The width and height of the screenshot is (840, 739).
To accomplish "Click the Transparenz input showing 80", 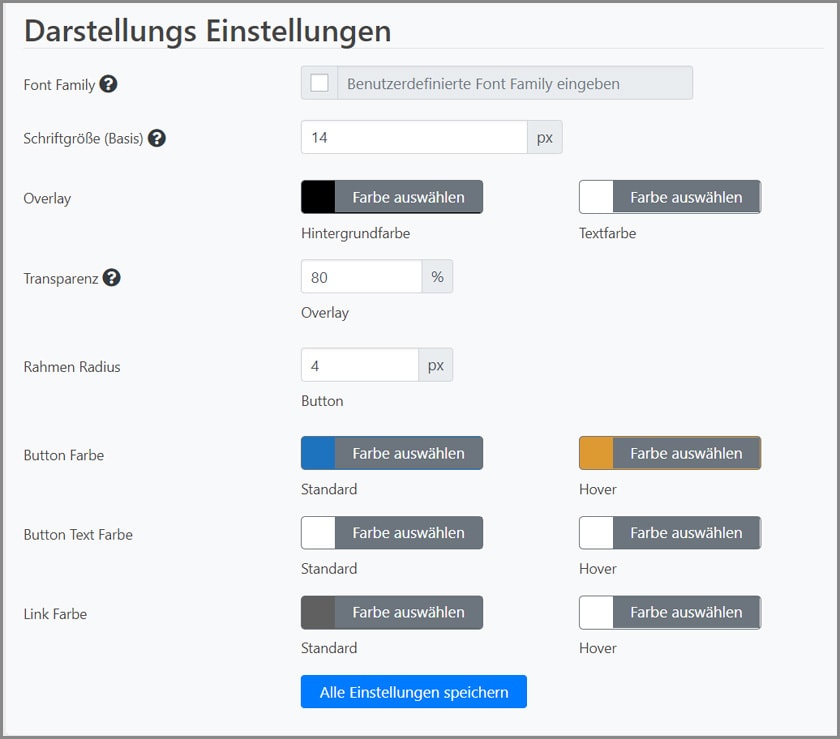I will coord(361,277).
